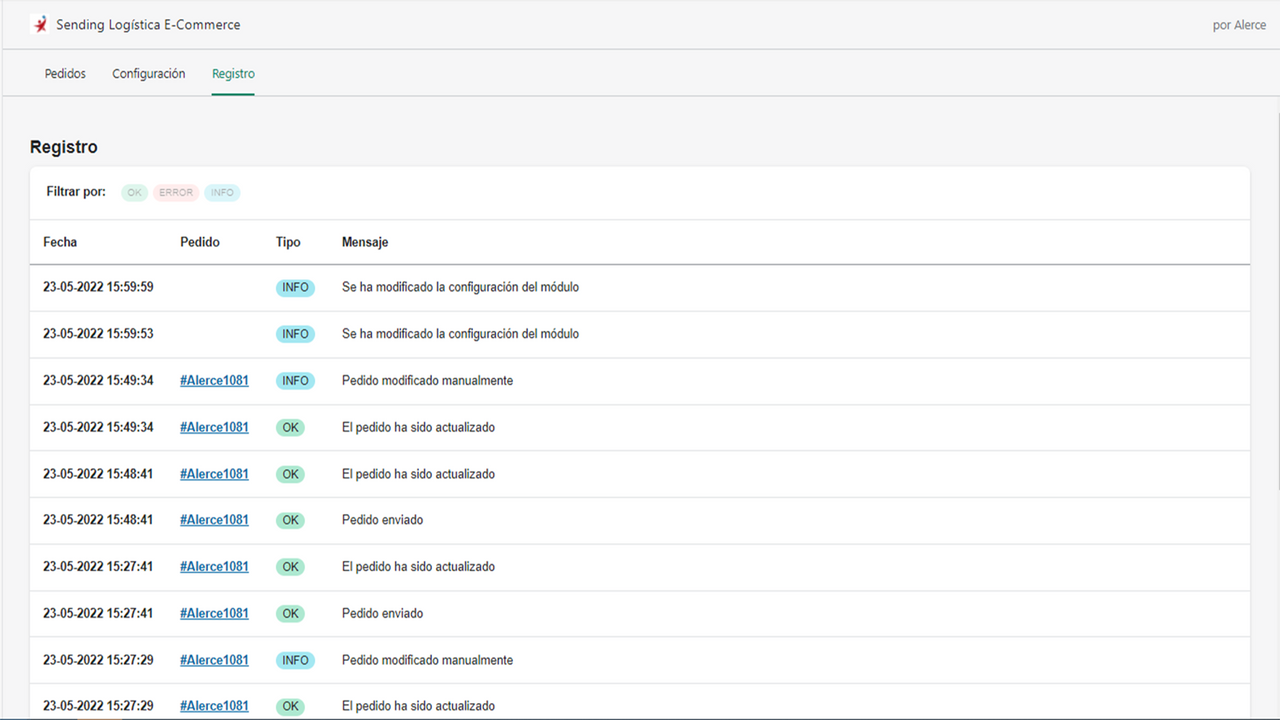
Task: Open #Alerce1081 link in 15:49:34 INFO row
Action: (x=214, y=381)
